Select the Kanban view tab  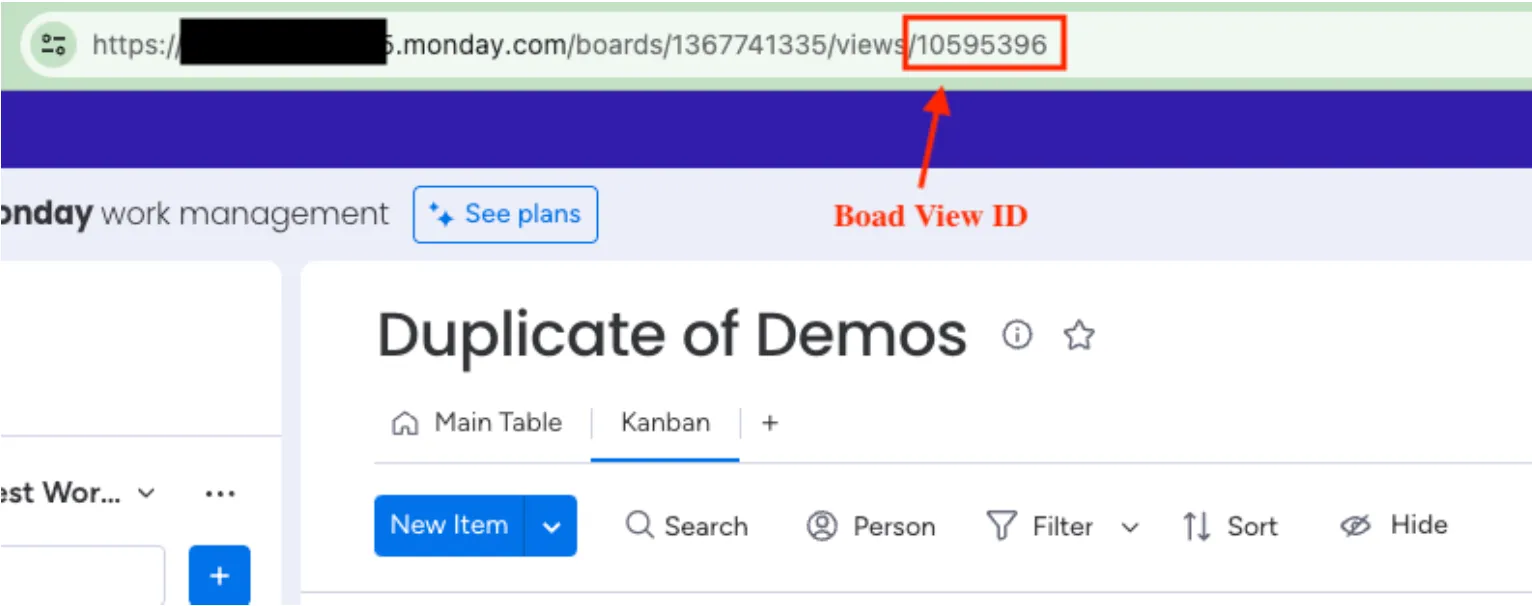pyautogui.click(x=665, y=423)
